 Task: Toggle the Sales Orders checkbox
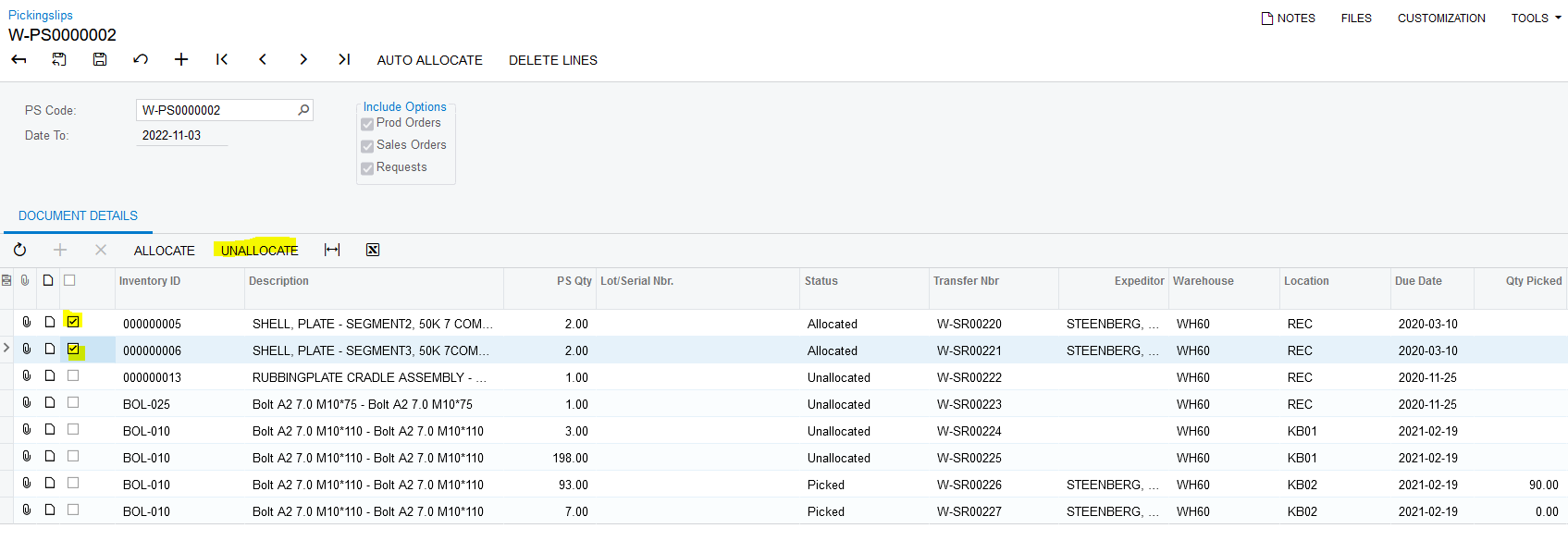pyautogui.click(x=367, y=146)
